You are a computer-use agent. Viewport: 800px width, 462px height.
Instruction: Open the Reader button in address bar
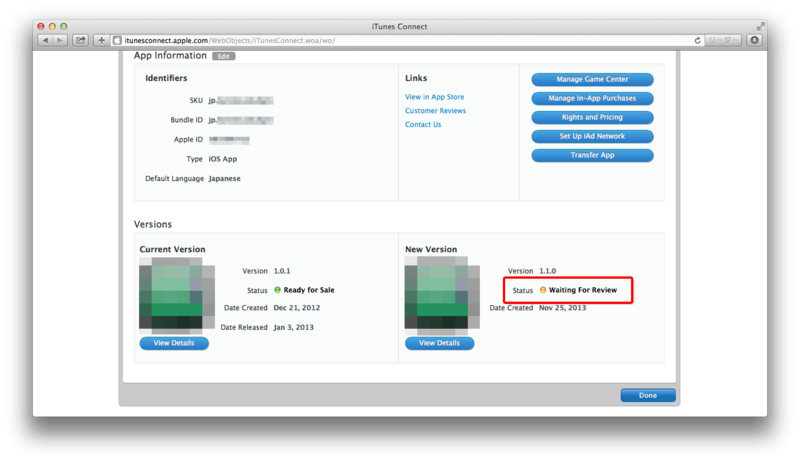coord(722,40)
